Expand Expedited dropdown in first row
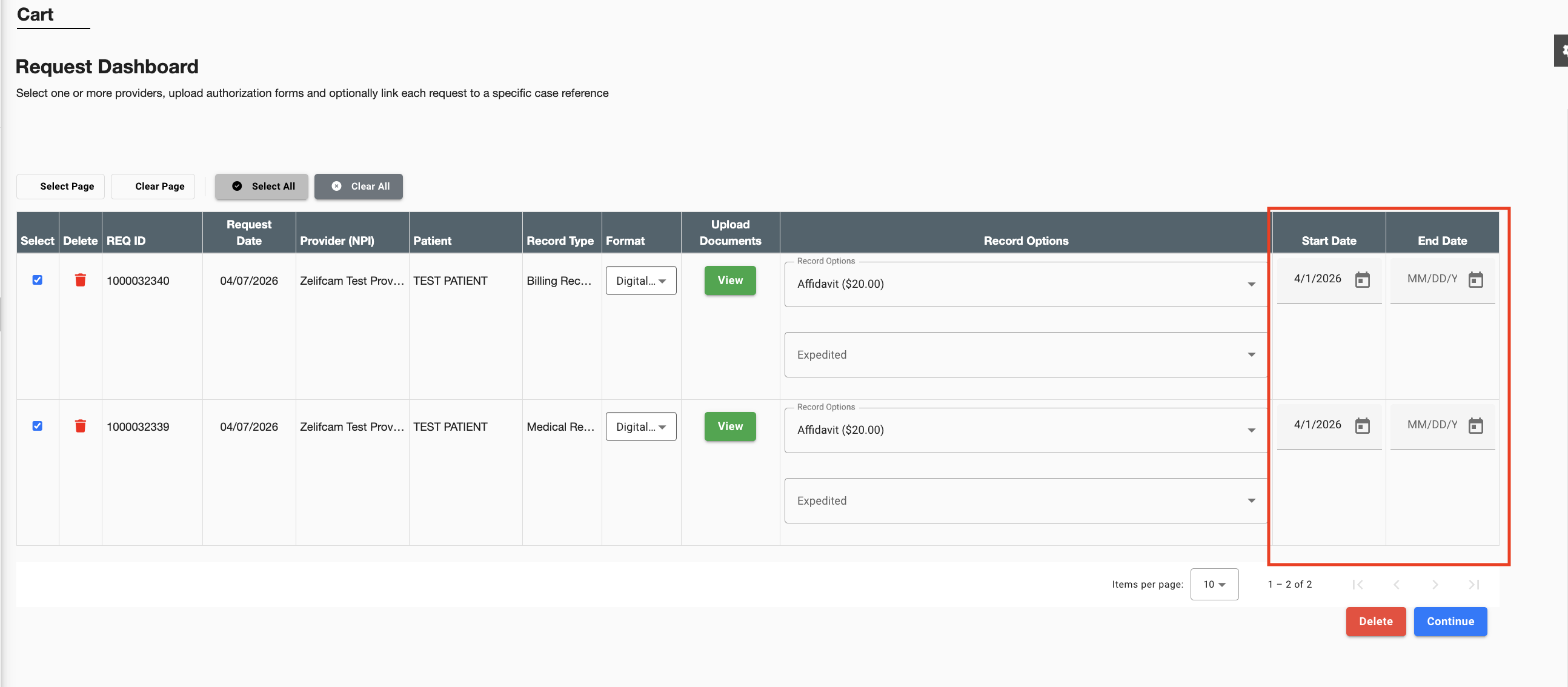Viewport: 1568px width, 687px height. point(1025,355)
